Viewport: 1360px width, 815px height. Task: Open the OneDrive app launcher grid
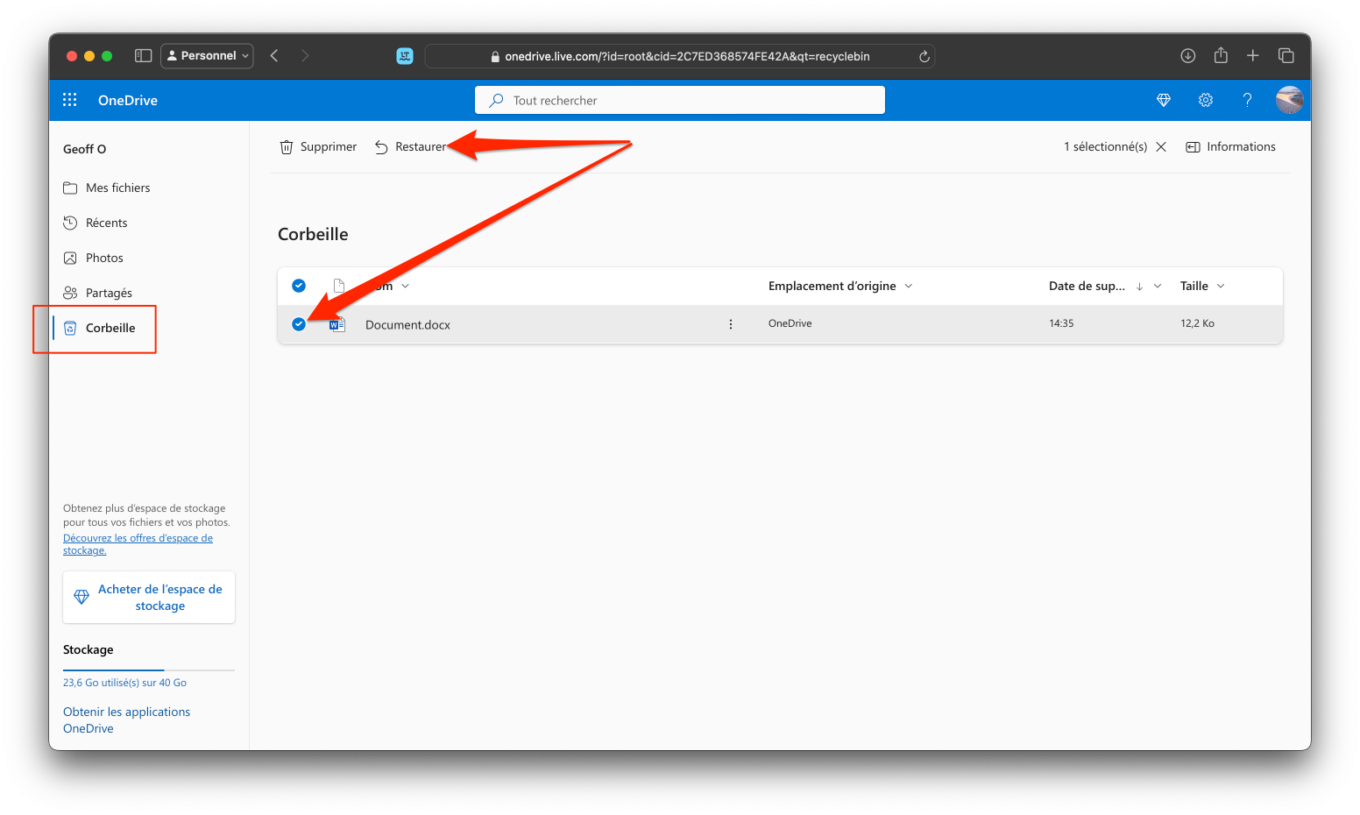point(70,100)
